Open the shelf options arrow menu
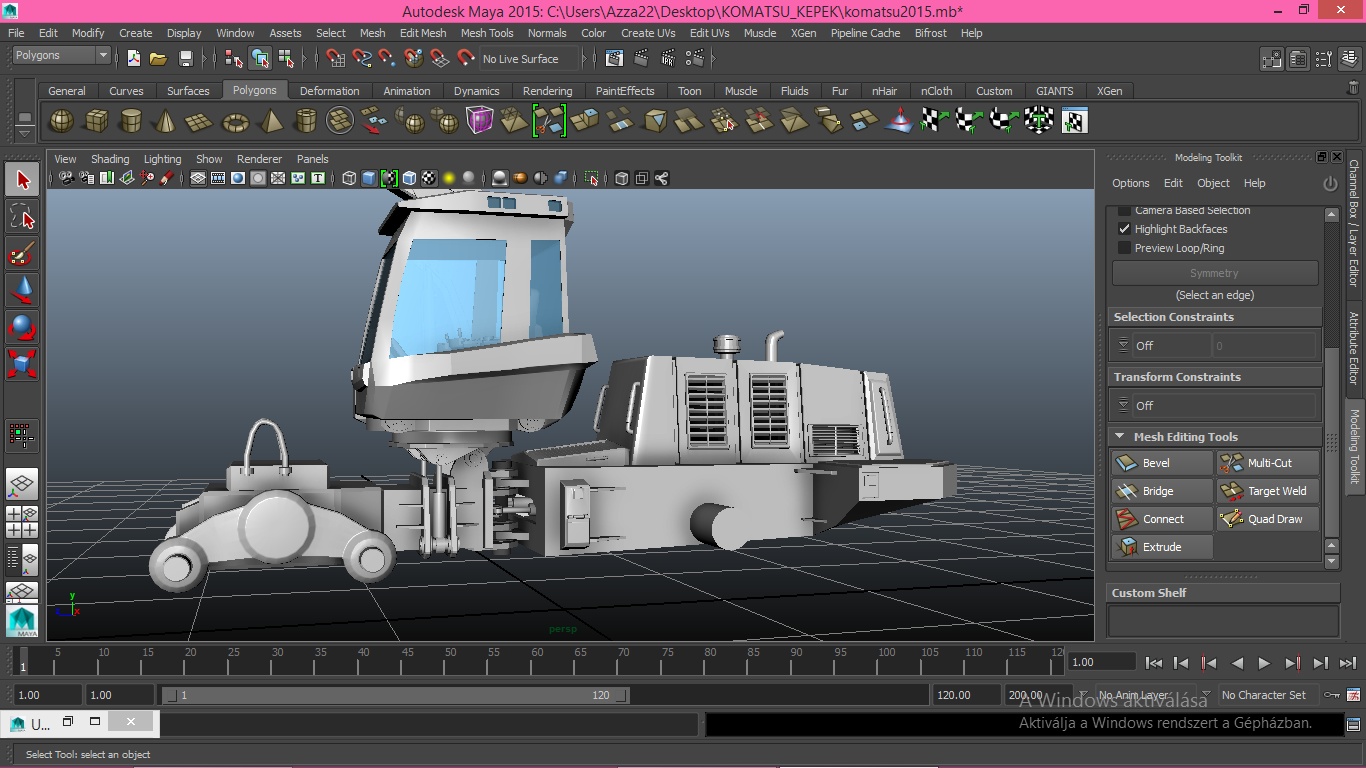The image size is (1366, 768). [x=25, y=131]
